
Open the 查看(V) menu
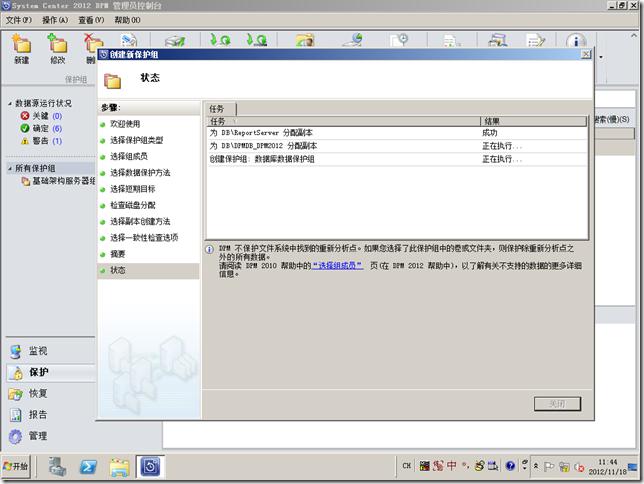(x=91, y=20)
